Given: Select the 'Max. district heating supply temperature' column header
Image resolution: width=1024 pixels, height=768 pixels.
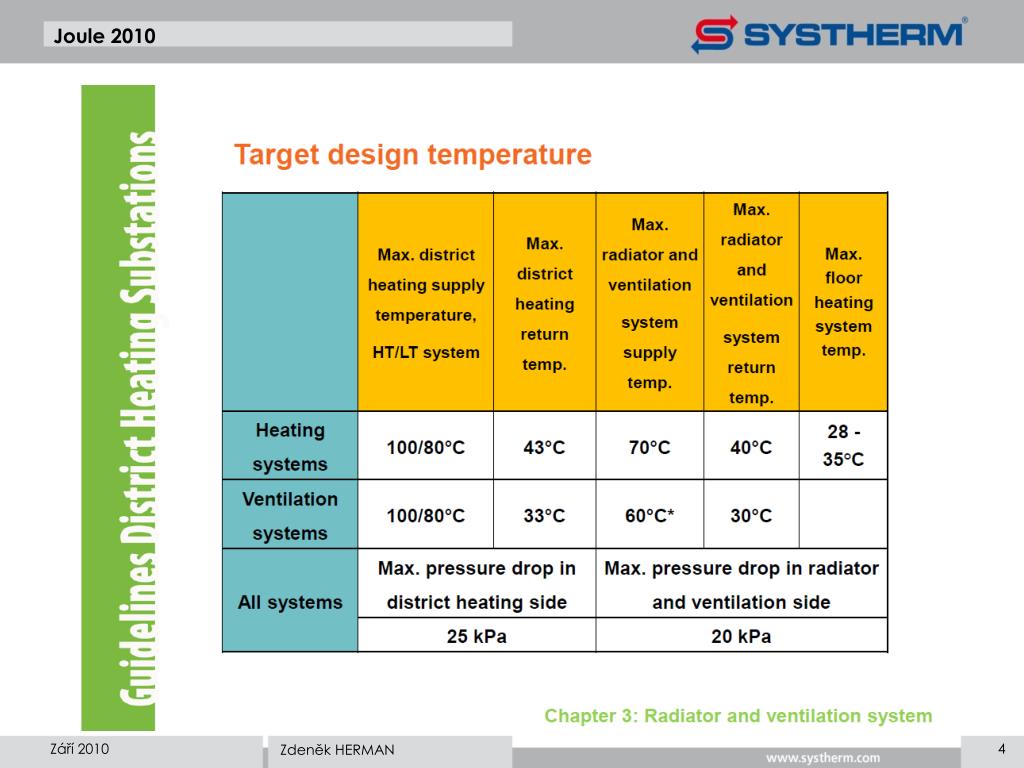Looking at the screenshot, I should click(426, 302).
